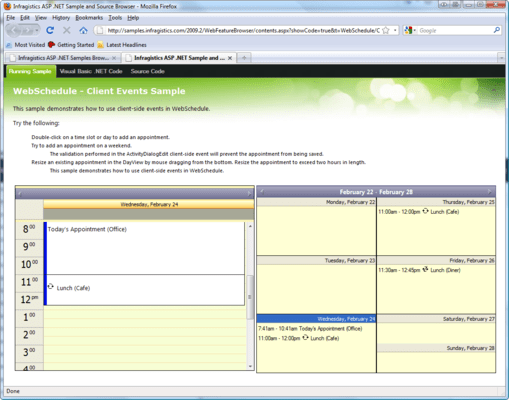Select the 2:00 time slot row
The width and height of the screenshot is (509, 400).
tap(145, 336)
